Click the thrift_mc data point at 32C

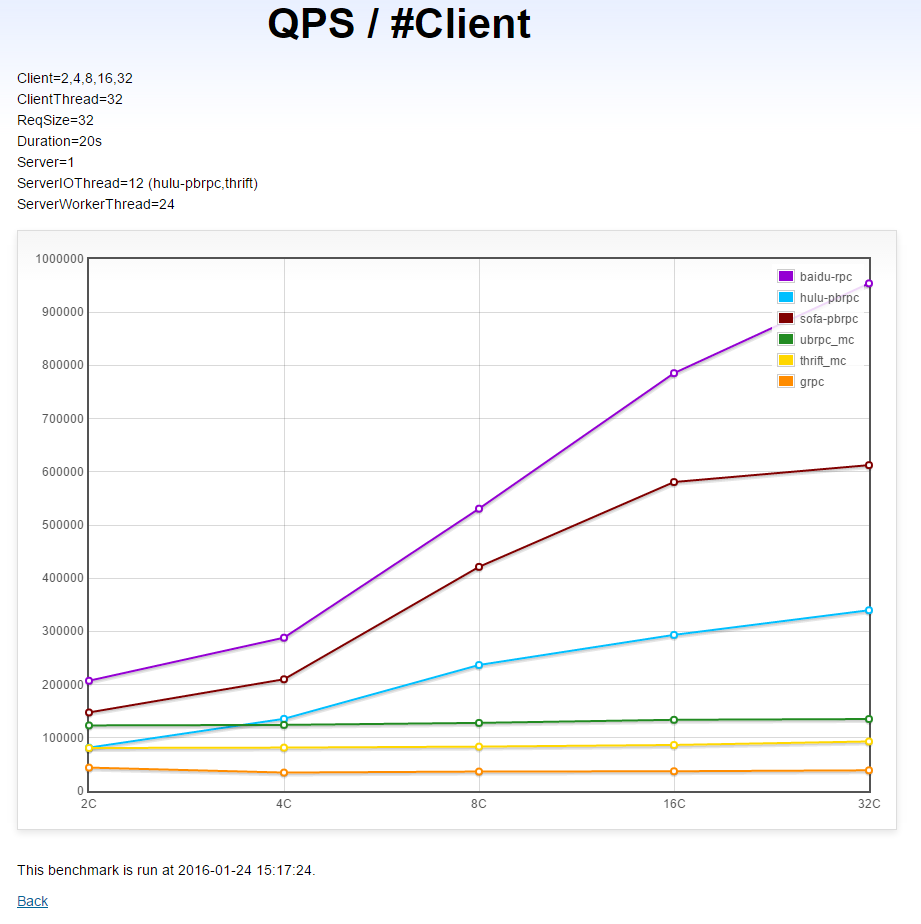[869, 742]
